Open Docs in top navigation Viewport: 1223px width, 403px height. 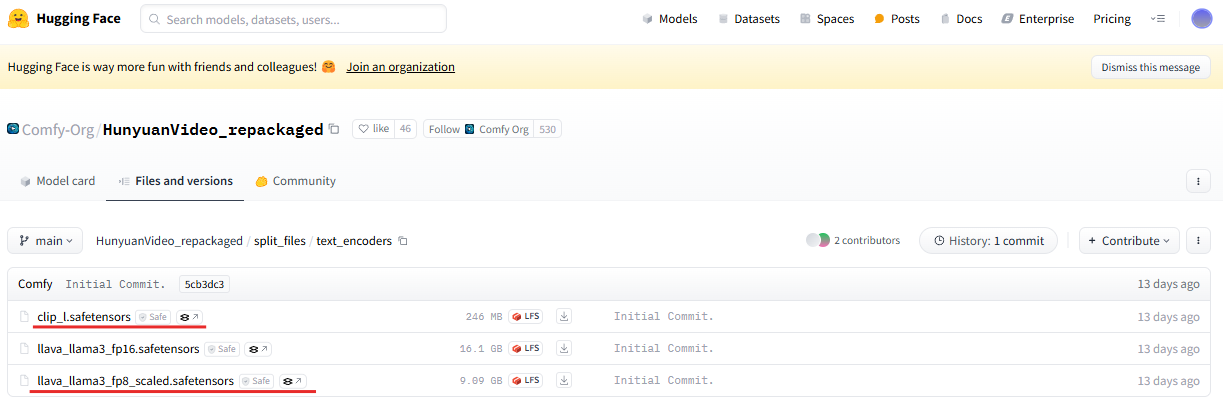[x=961, y=19]
